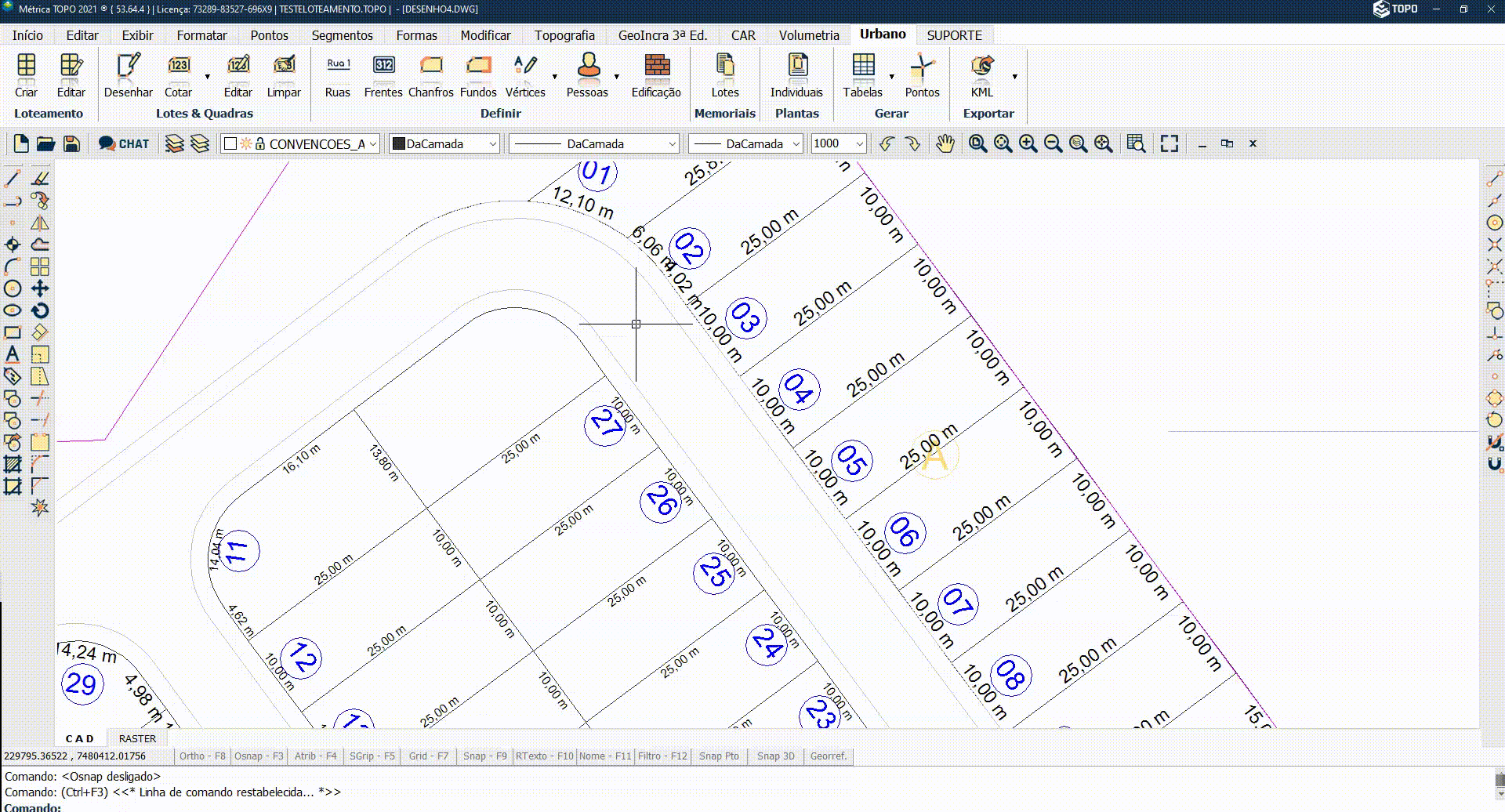Select the Pan hand tool
The width and height of the screenshot is (1505, 812).
coord(945,143)
